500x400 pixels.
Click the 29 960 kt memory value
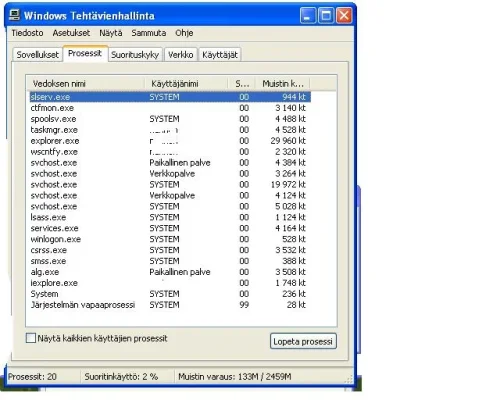288,141
